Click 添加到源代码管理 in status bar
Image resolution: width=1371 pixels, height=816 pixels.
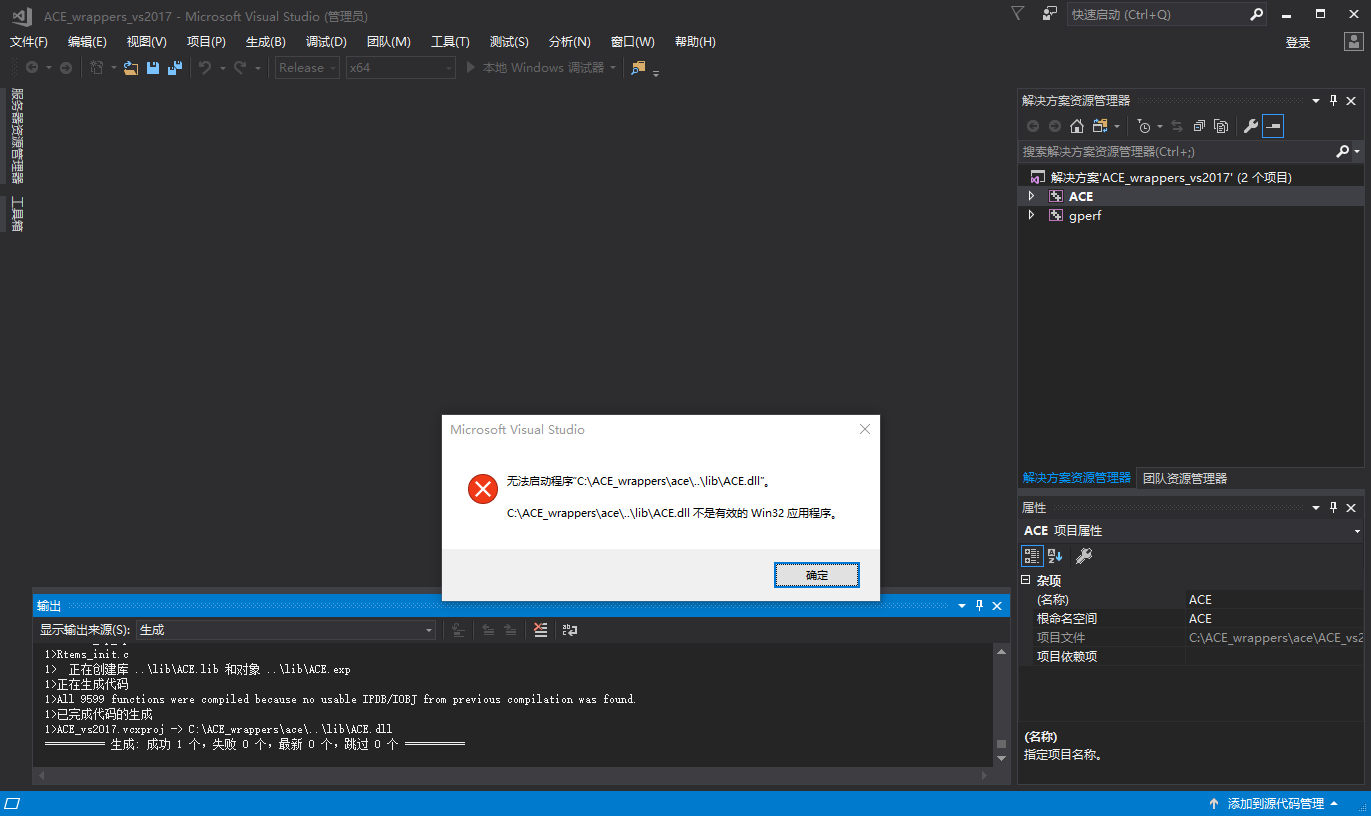[x=1274, y=804]
